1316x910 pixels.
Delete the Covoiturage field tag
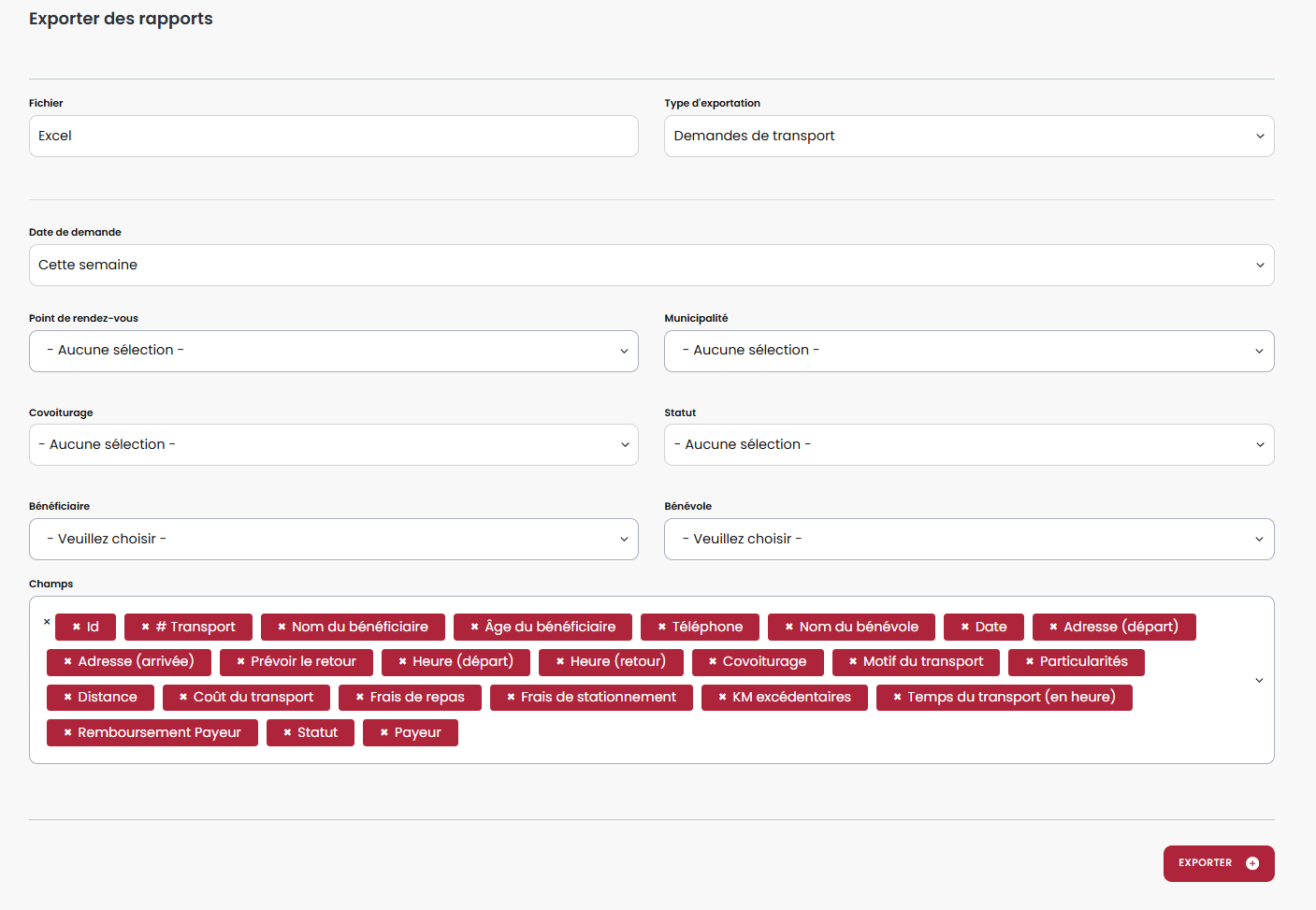(713, 662)
